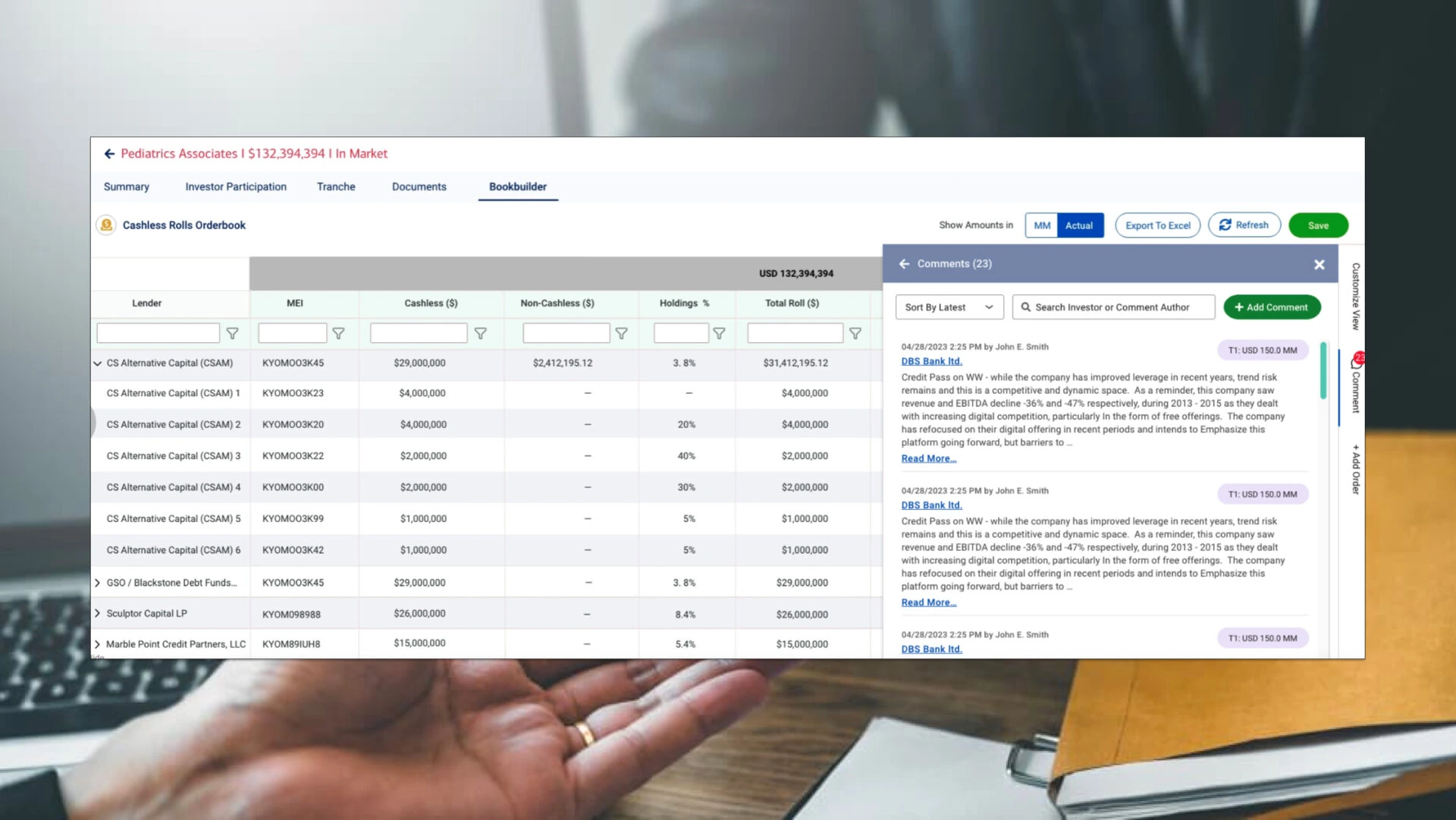
Task: Open the MEI column filter icon
Action: click(x=339, y=334)
